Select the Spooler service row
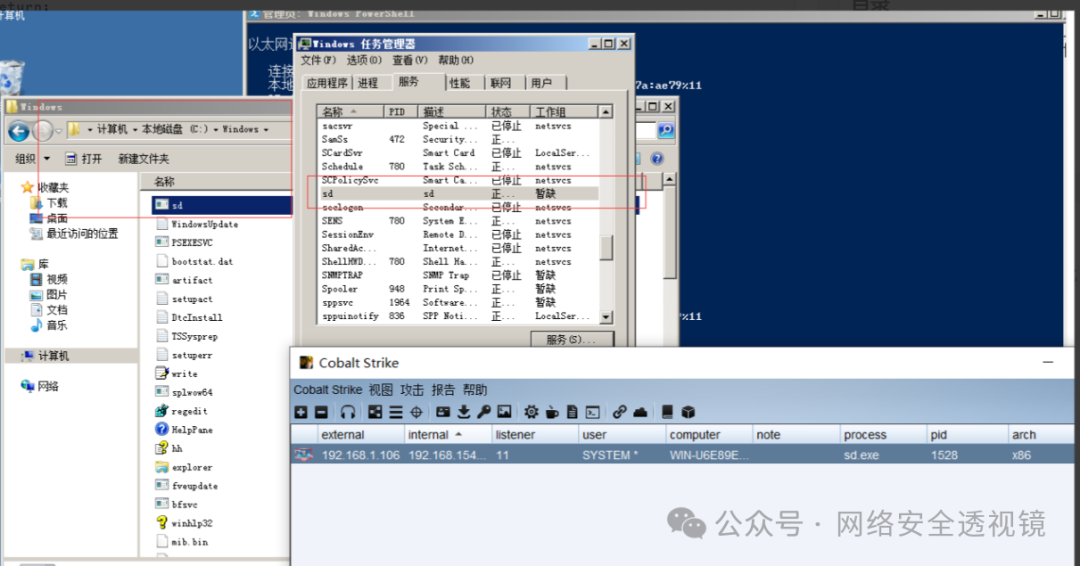Screen dimensions: 1080x566 (x=459, y=289)
